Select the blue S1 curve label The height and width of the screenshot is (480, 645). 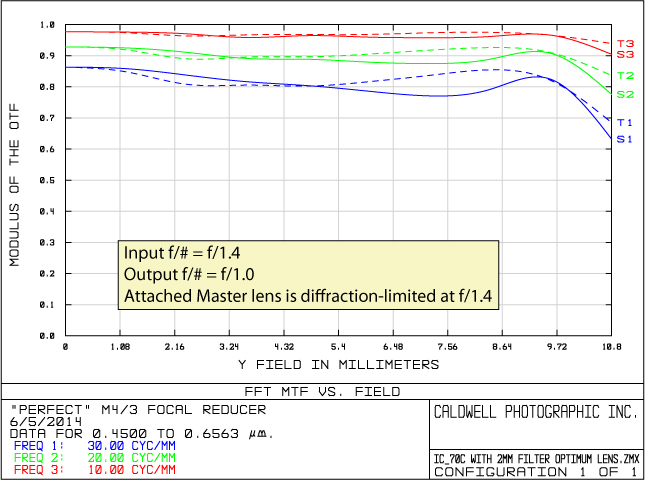[x=625, y=139]
